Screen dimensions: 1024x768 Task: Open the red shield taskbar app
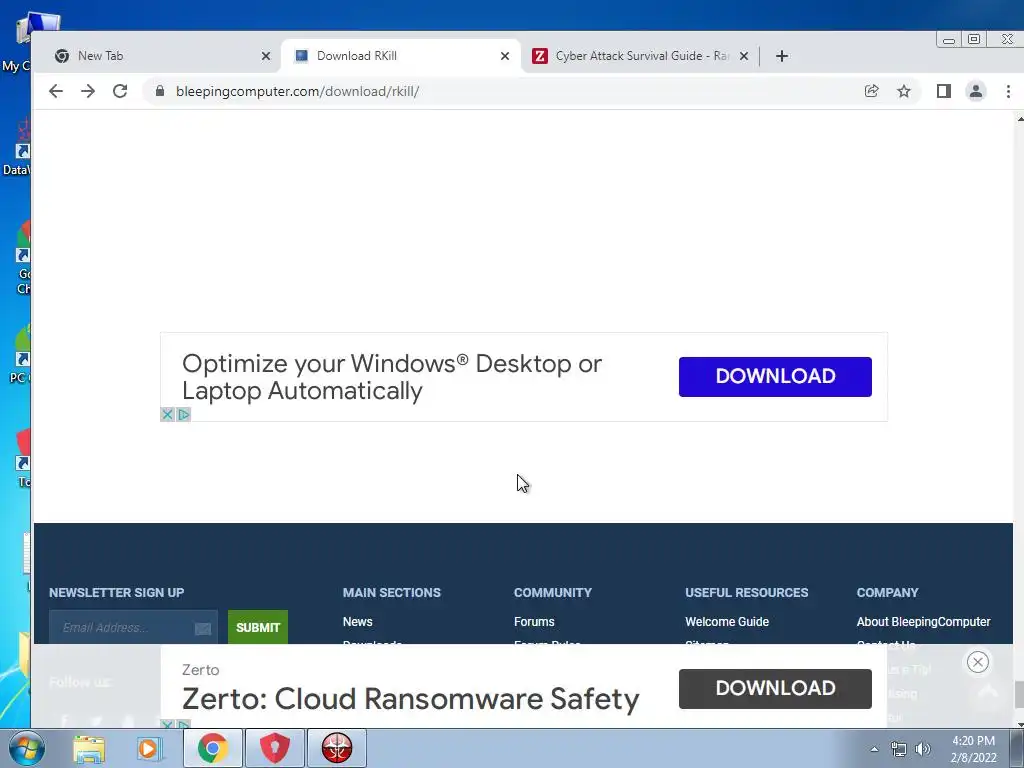pyautogui.click(x=275, y=748)
